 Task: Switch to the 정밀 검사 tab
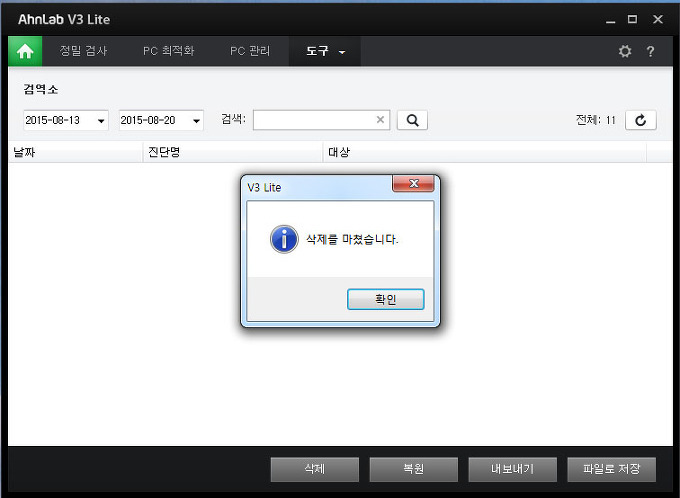tap(83, 51)
